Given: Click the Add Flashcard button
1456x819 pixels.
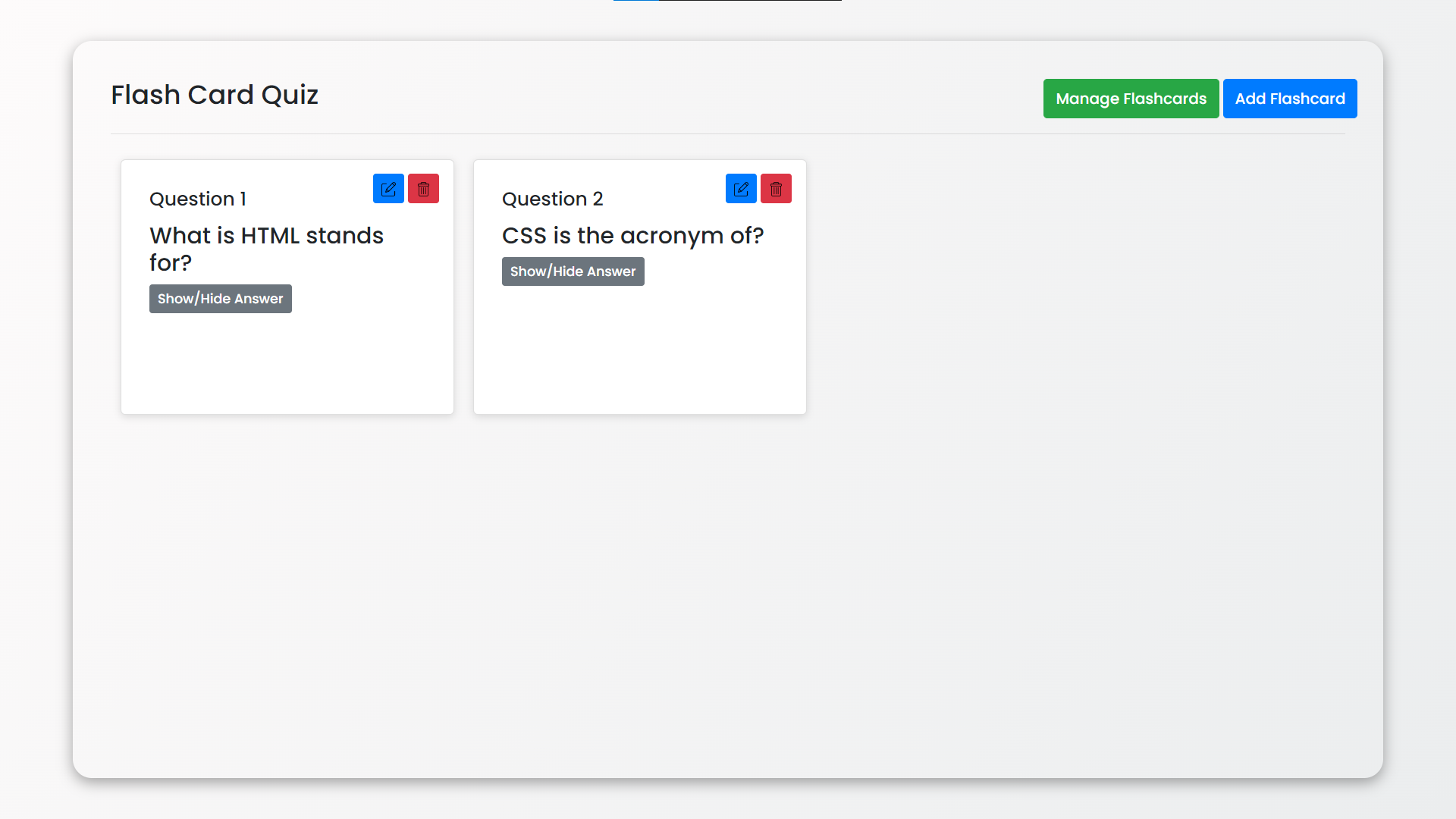Looking at the screenshot, I should 1290,99.
